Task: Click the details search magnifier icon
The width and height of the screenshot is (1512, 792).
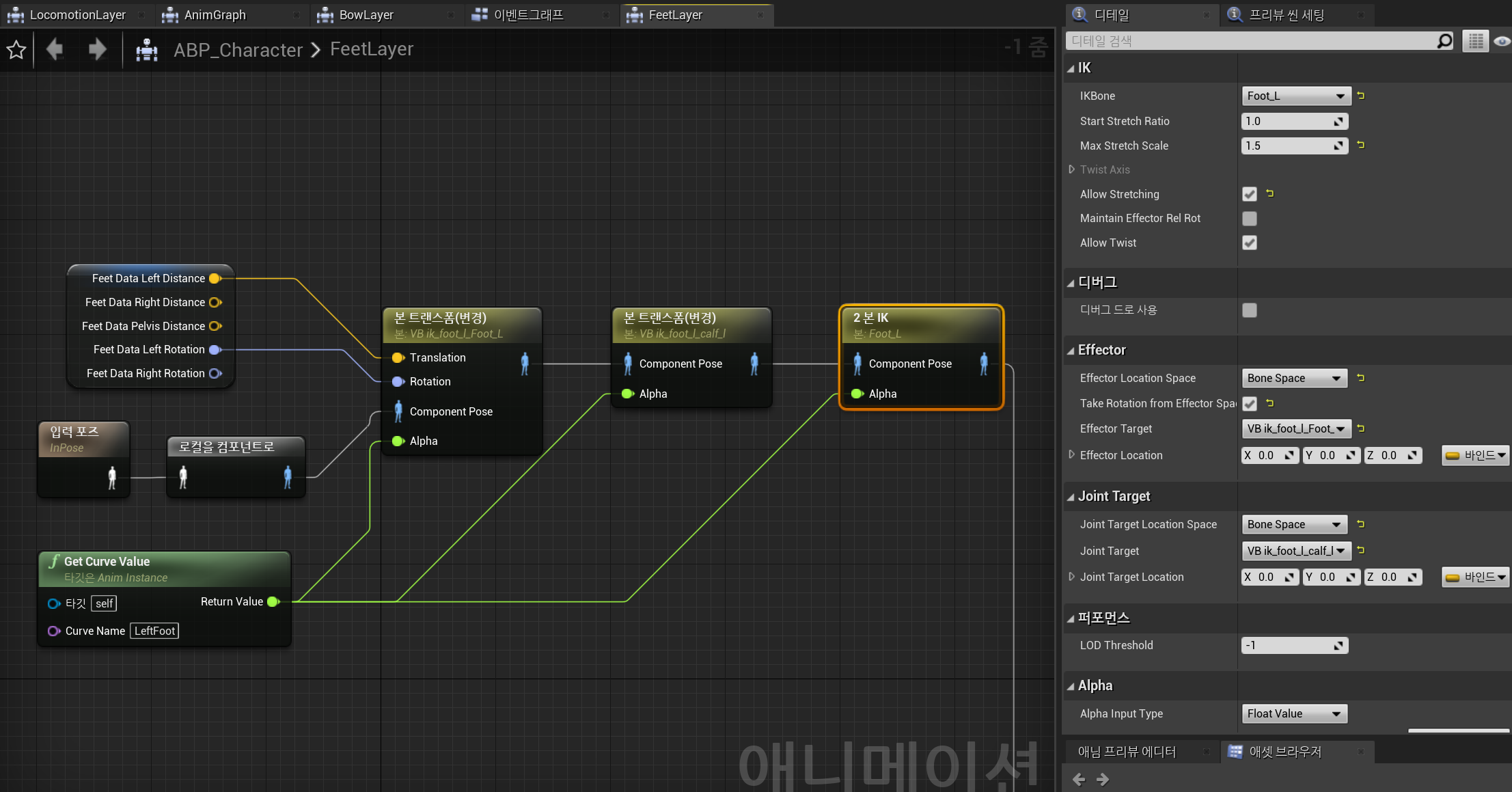Action: tap(1444, 41)
